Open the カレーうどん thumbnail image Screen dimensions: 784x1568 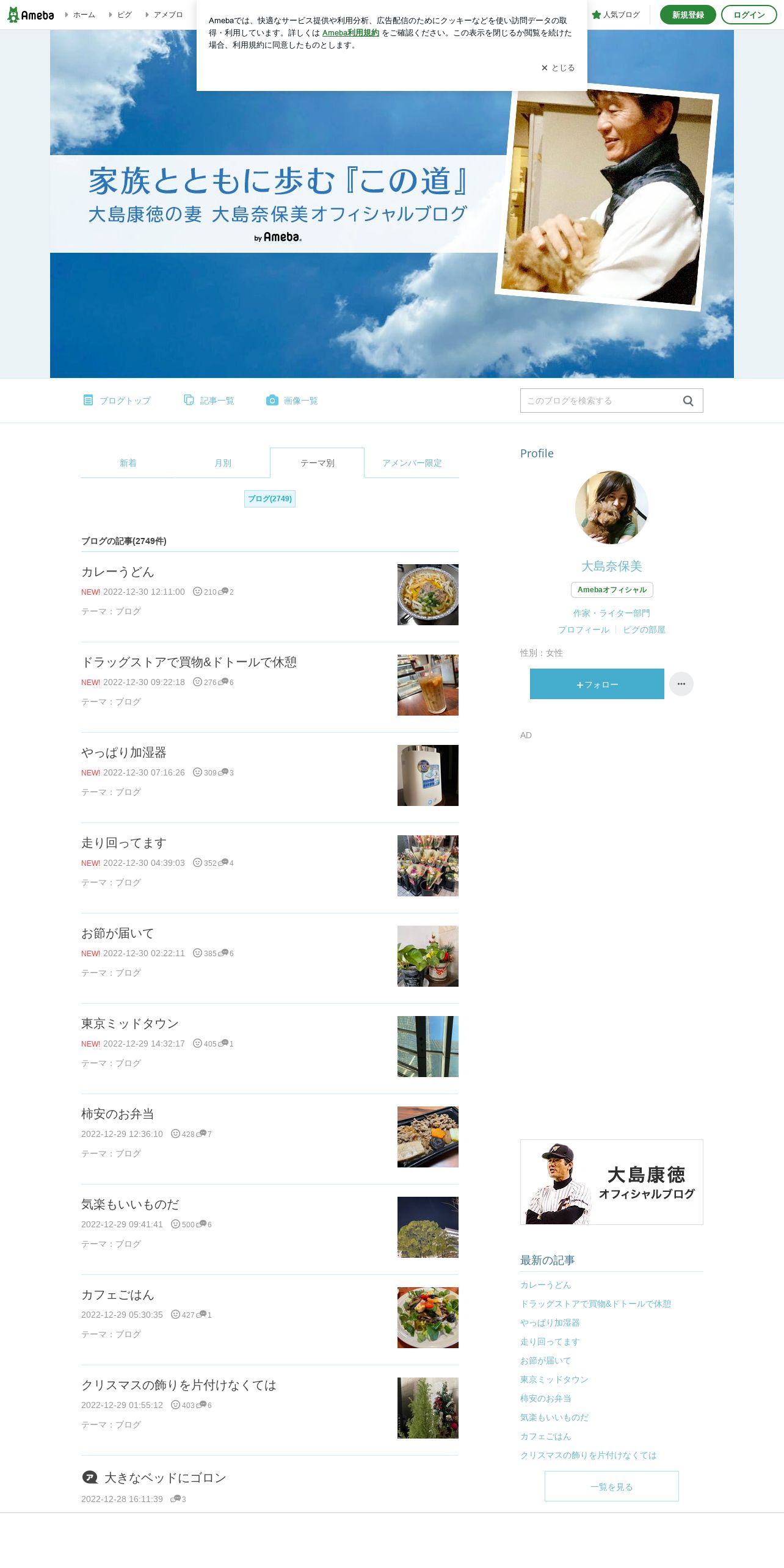(x=428, y=595)
